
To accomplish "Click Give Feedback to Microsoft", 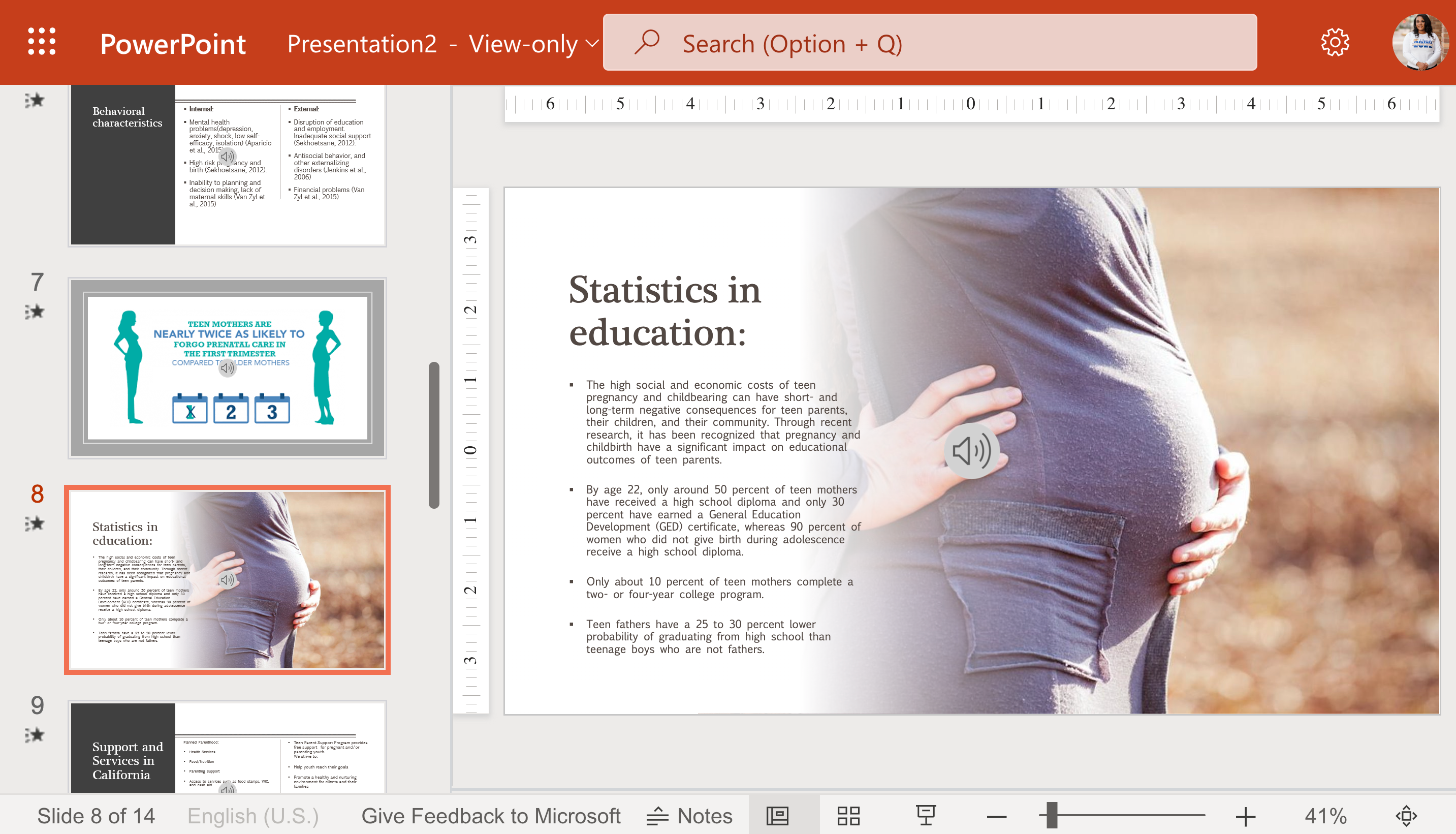I will (491, 816).
